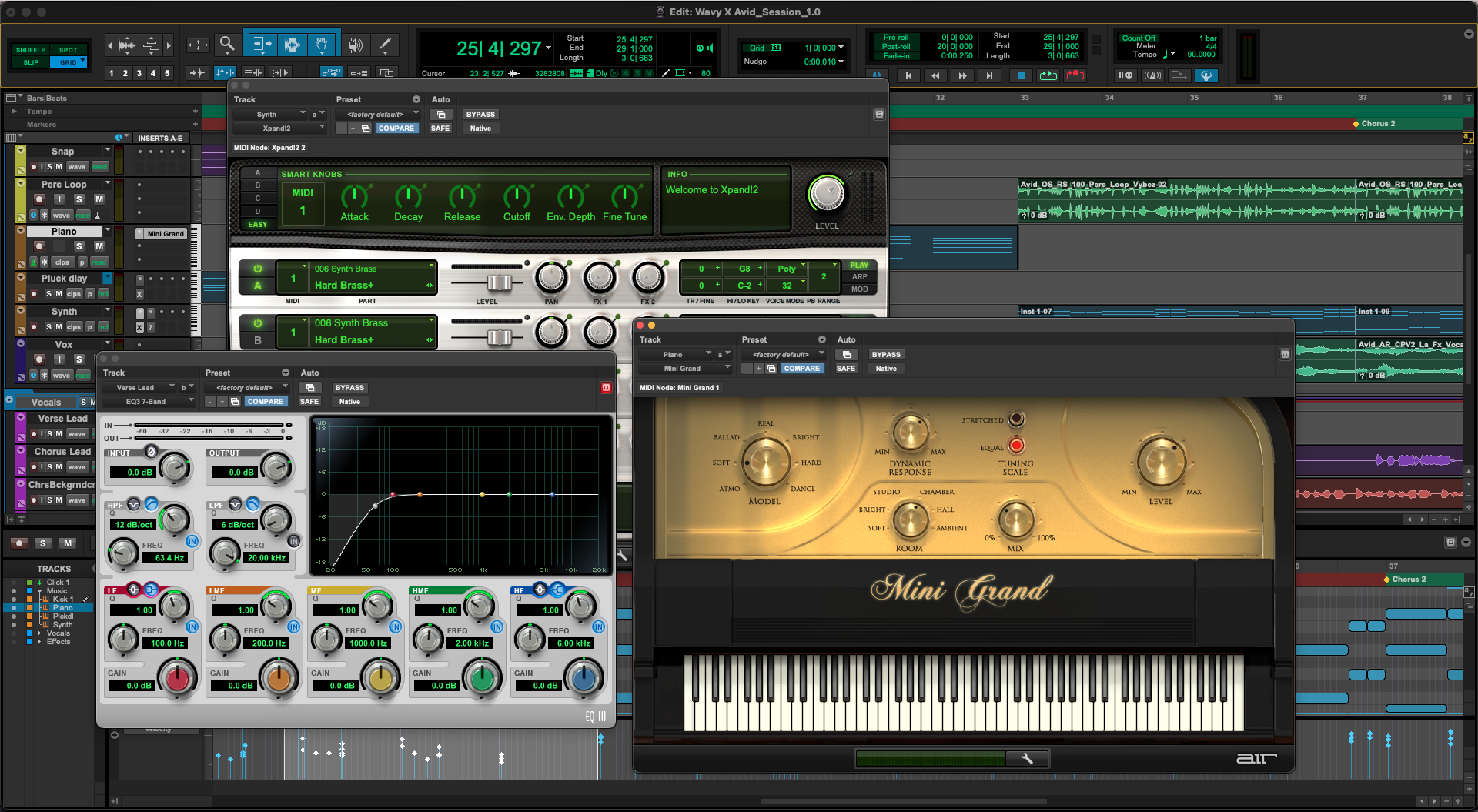1478x812 pixels.
Task: Click BYPASS in the Xpand!2 plugin window
Action: 480,115
